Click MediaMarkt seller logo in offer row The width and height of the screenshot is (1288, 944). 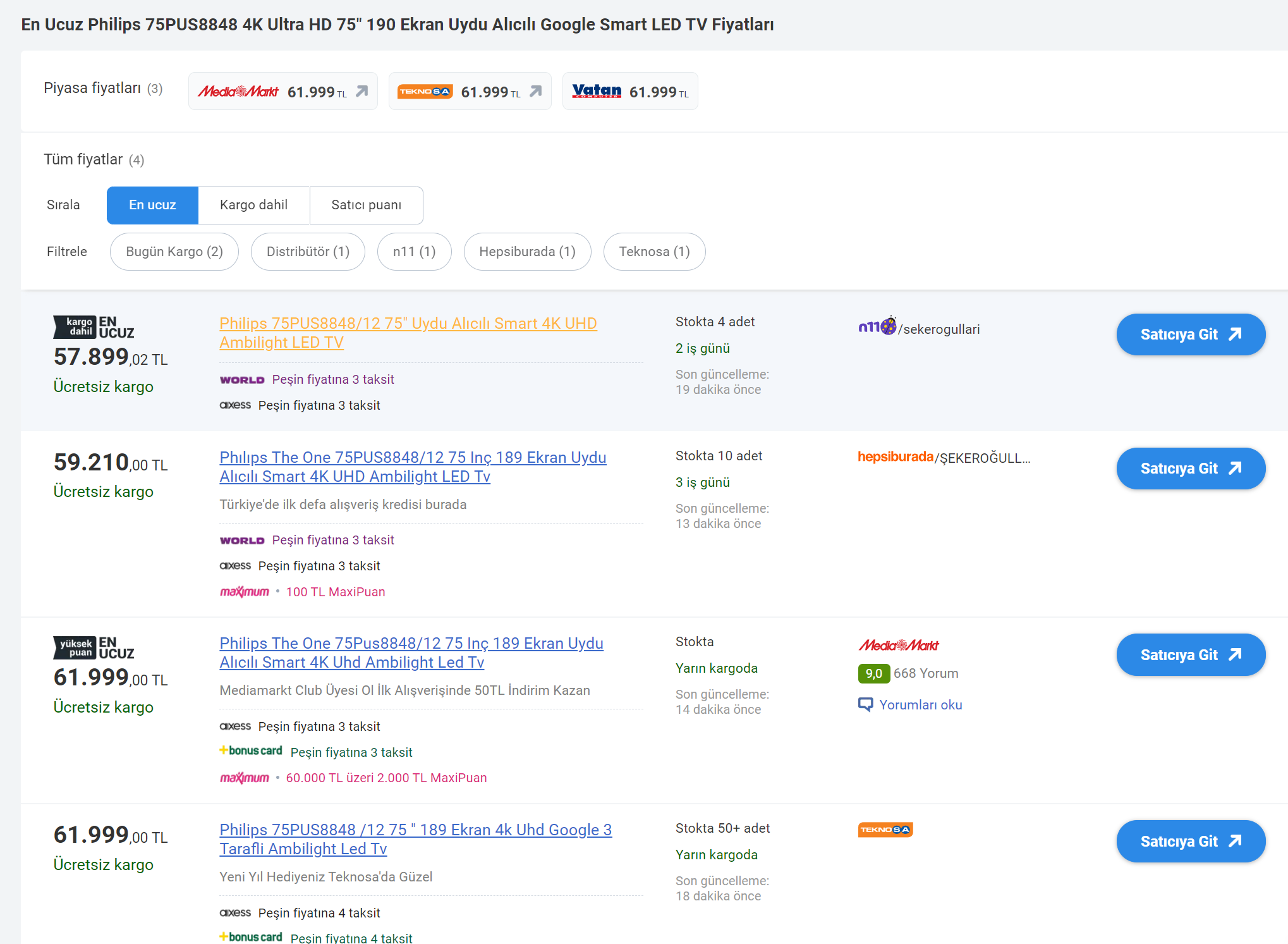899,645
